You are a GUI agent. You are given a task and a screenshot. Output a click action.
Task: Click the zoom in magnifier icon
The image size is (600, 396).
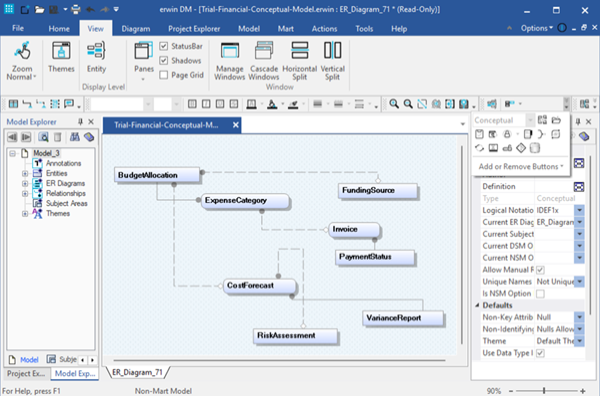[394, 104]
